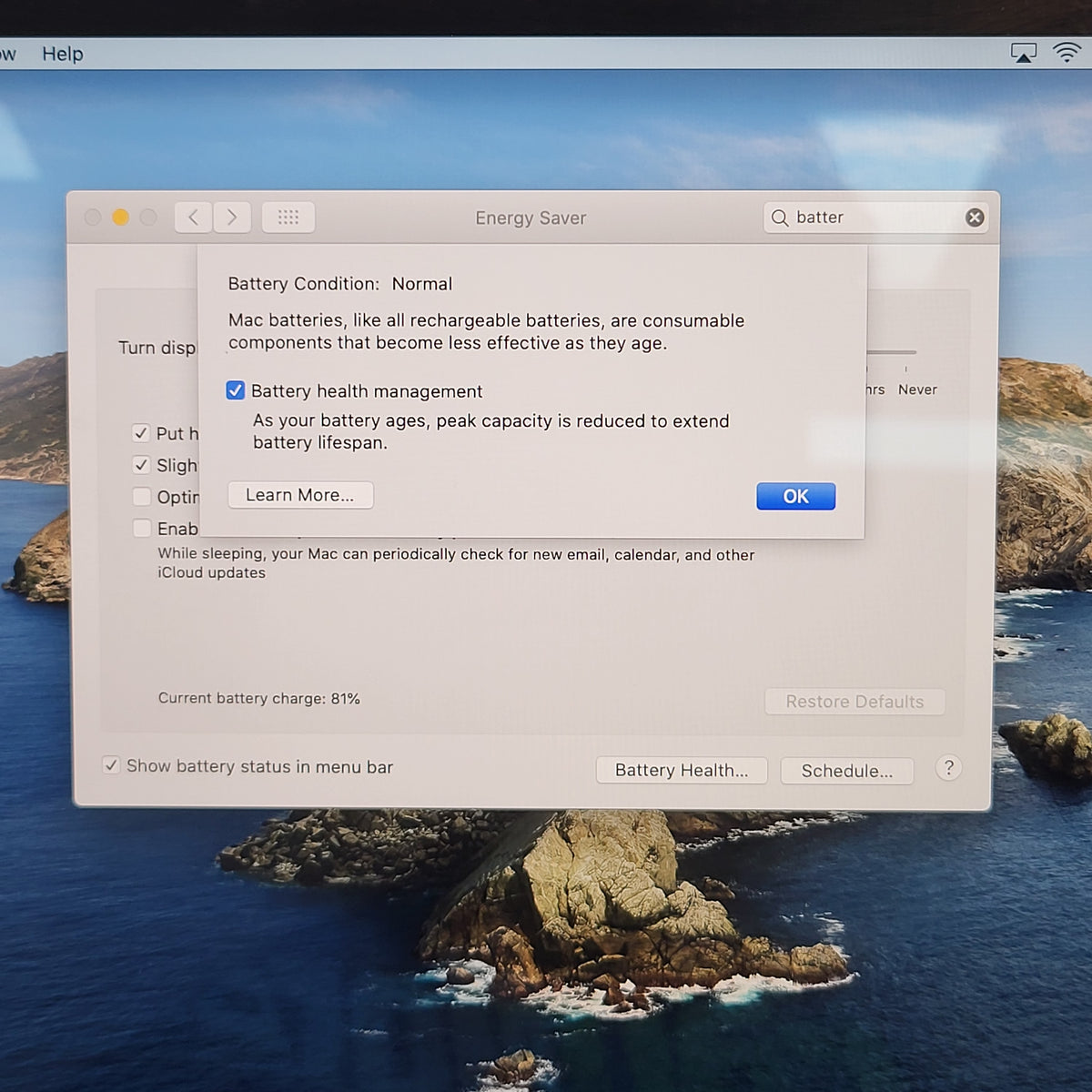Clear the search field with the X icon

point(975,217)
